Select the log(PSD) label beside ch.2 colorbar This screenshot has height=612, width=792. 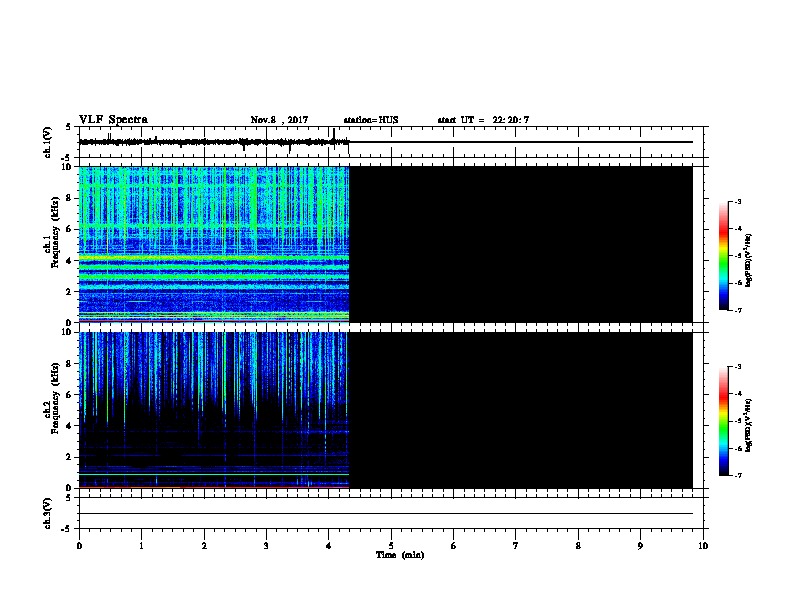748,425
